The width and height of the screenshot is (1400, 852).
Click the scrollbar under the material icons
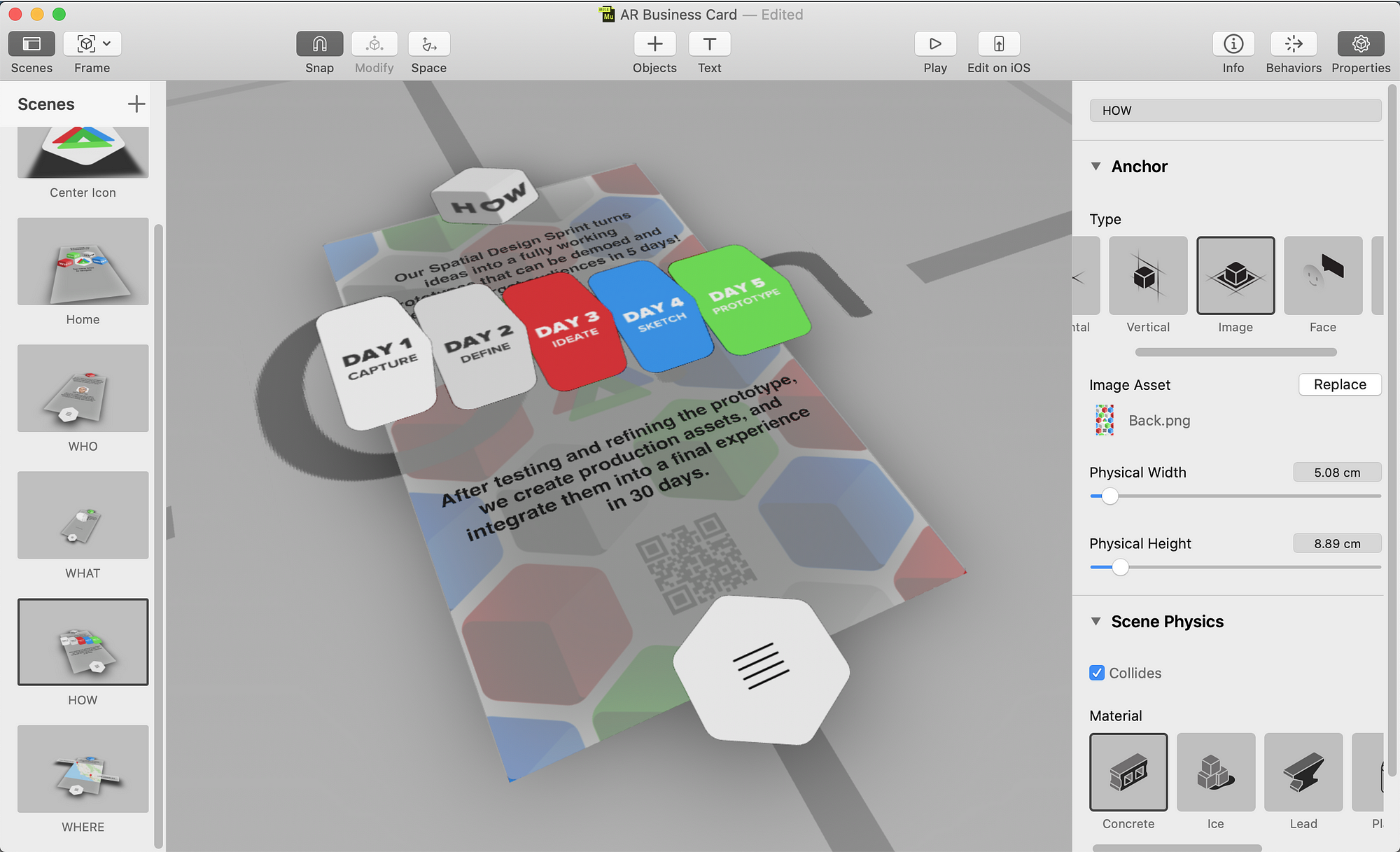(1177, 848)
